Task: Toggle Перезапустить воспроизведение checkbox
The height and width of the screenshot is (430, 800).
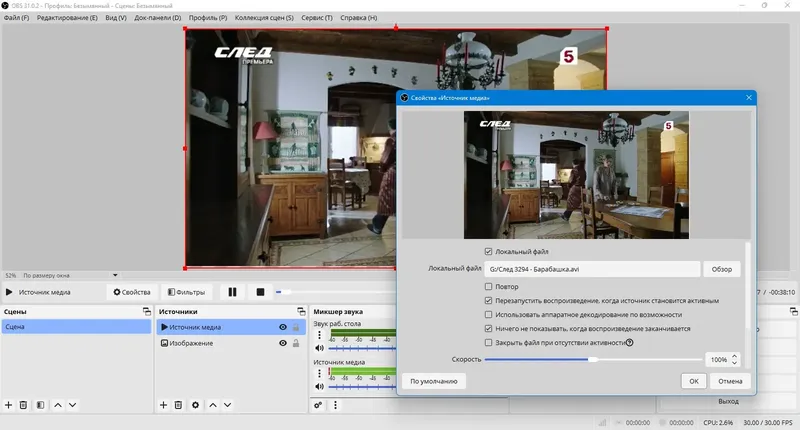Action: (x=488, y=300)
